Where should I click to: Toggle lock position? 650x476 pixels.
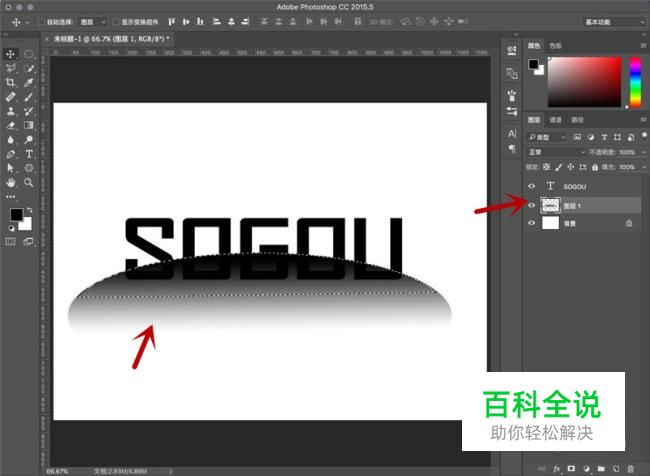[x=570, y=167]
